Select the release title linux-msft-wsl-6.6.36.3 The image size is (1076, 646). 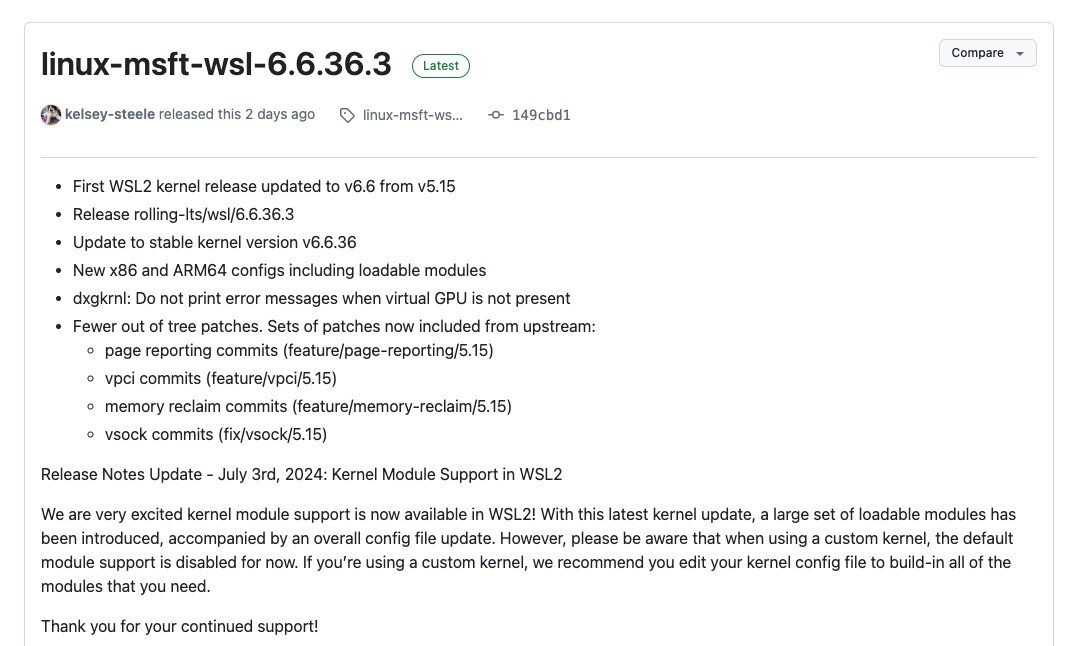coord(216,64)
